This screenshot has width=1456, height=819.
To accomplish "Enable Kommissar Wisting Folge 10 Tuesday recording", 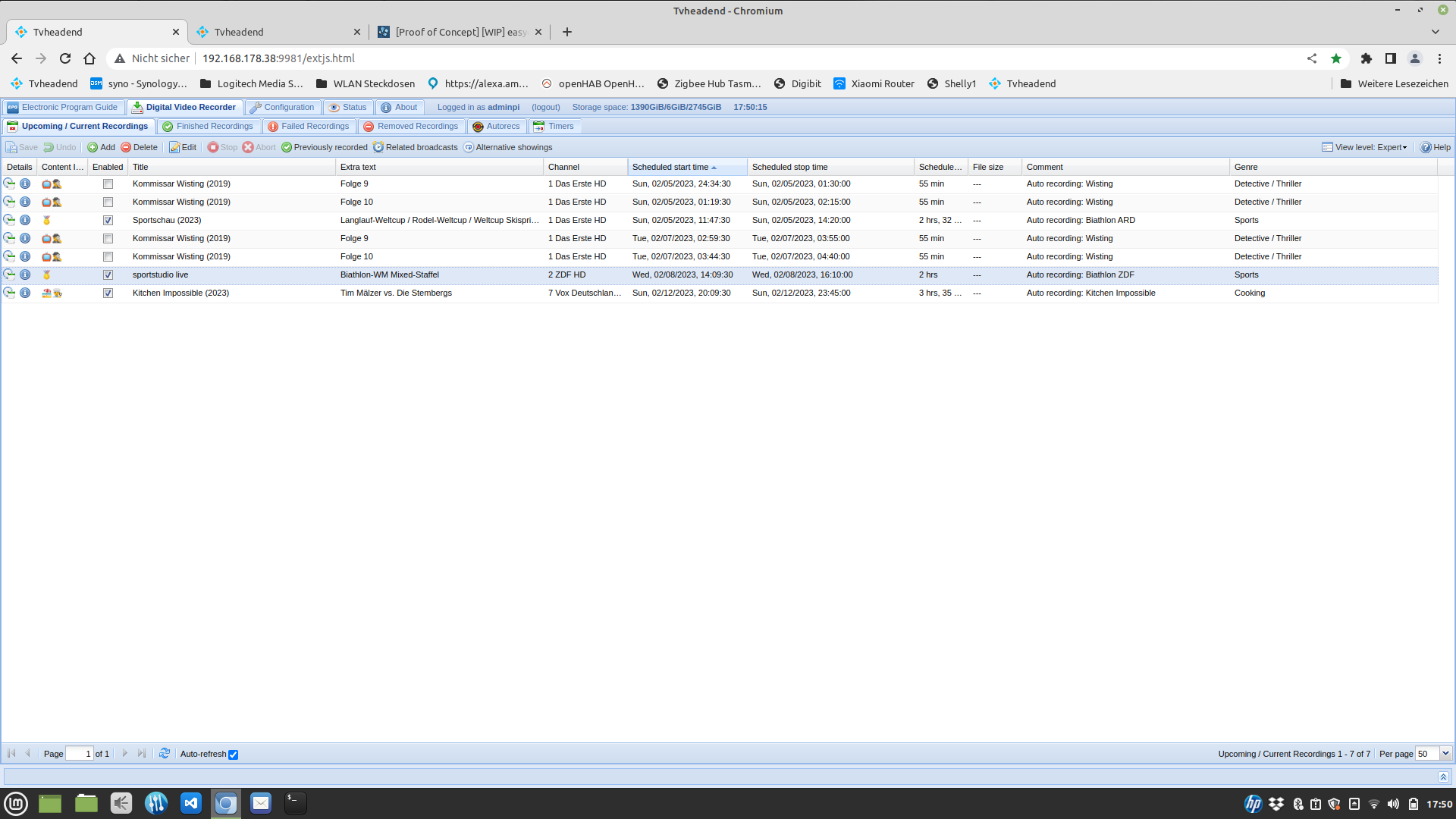I will pyautogui.click(x=108, y=256).
